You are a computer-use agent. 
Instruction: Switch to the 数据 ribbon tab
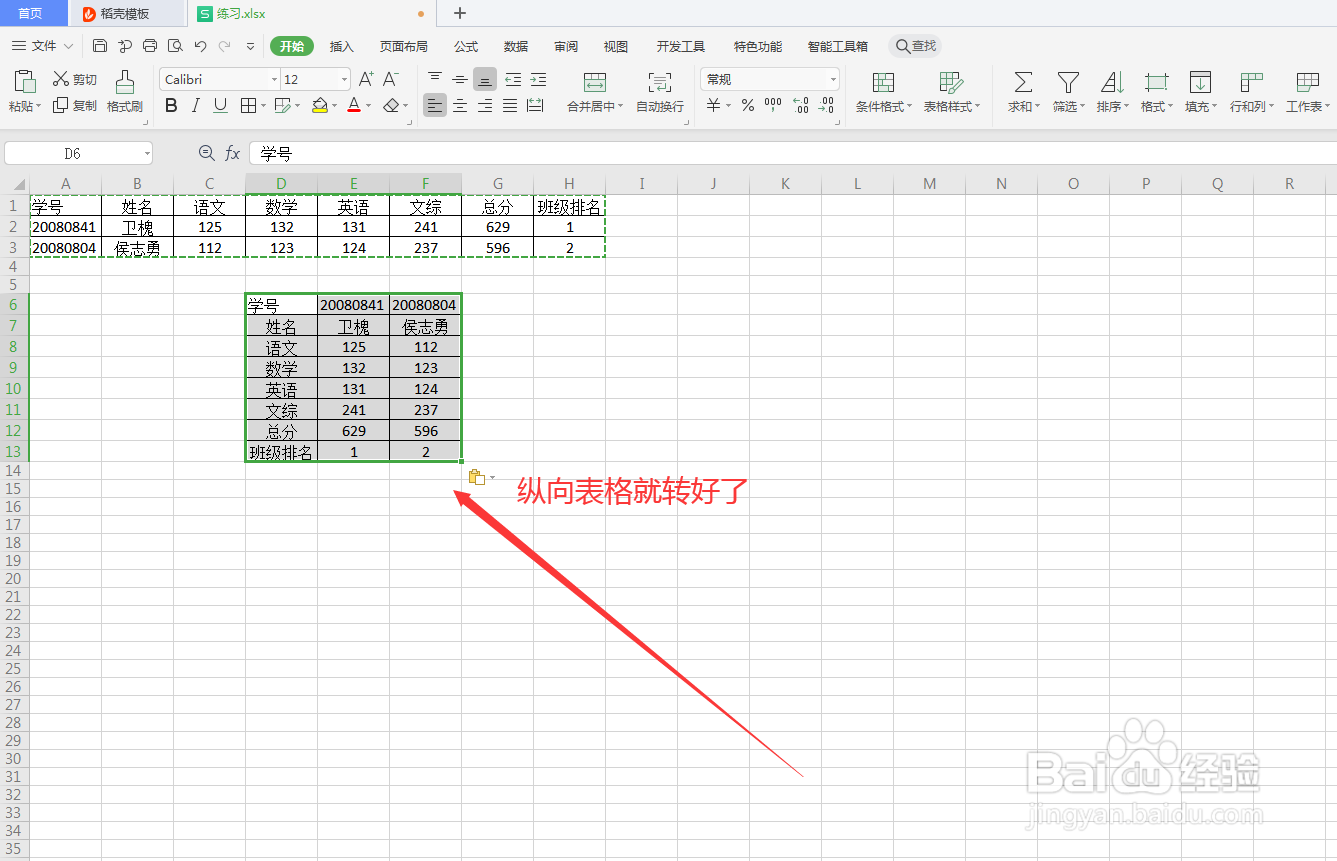516,46
